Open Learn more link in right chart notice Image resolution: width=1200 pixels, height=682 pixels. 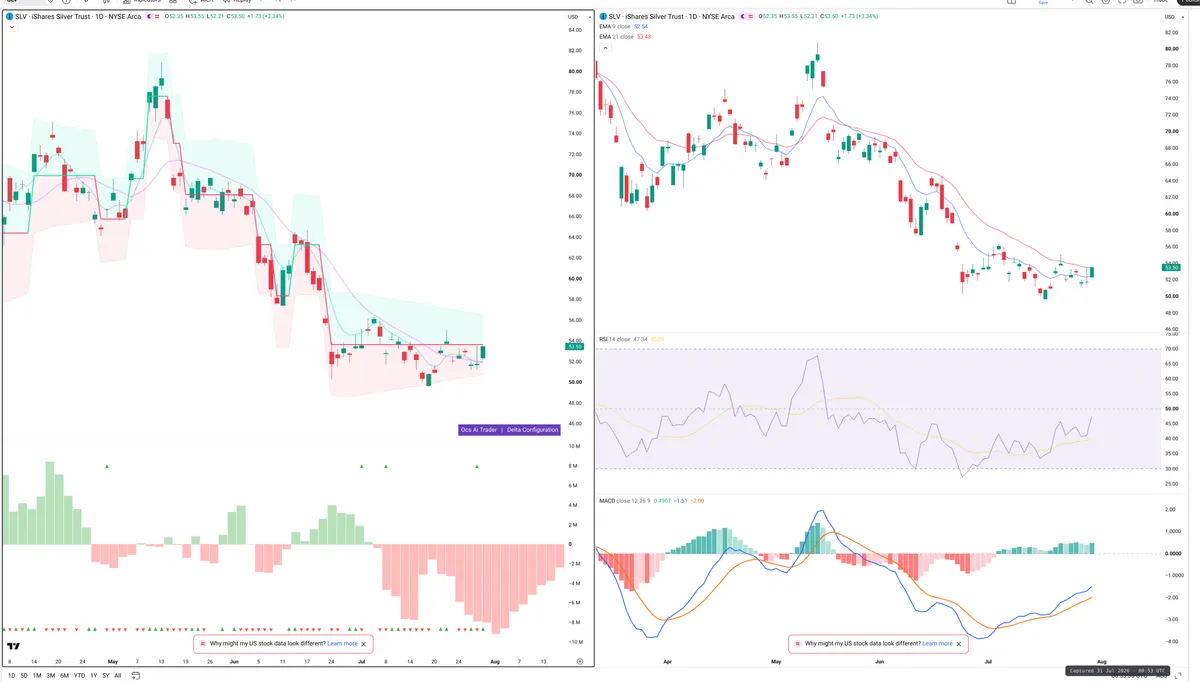point(938,644)
